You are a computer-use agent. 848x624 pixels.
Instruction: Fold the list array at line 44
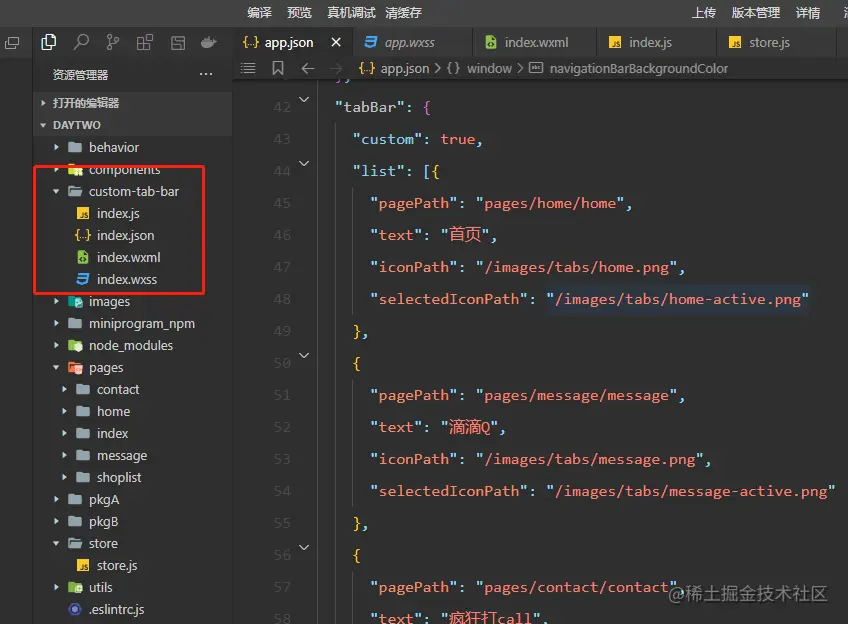(x=304, y=163)
